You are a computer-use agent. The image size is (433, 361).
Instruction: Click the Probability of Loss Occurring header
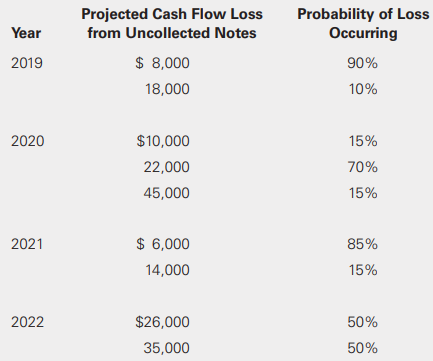363,23
